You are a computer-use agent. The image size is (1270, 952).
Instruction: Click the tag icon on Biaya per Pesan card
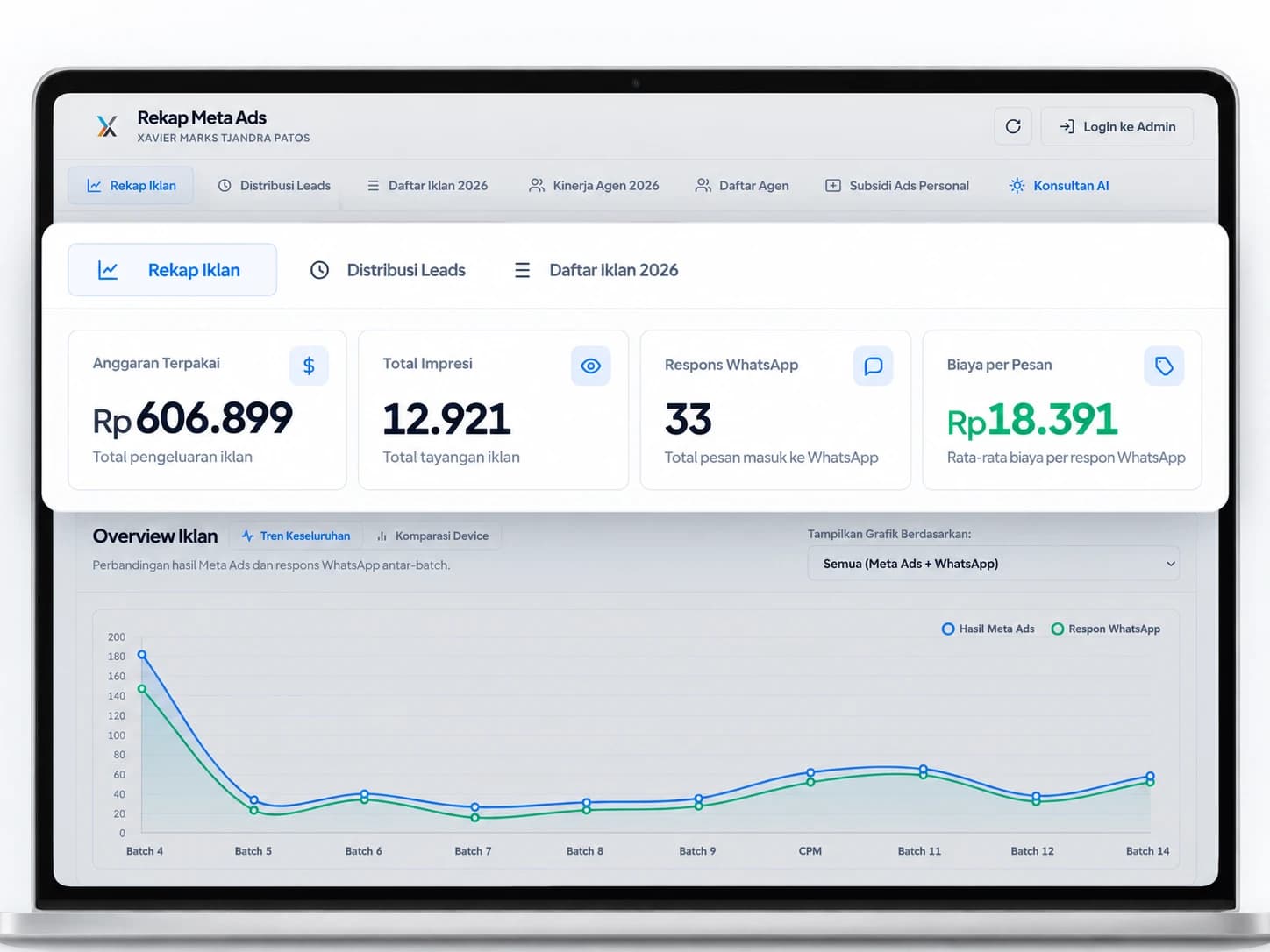[1165, 366]
